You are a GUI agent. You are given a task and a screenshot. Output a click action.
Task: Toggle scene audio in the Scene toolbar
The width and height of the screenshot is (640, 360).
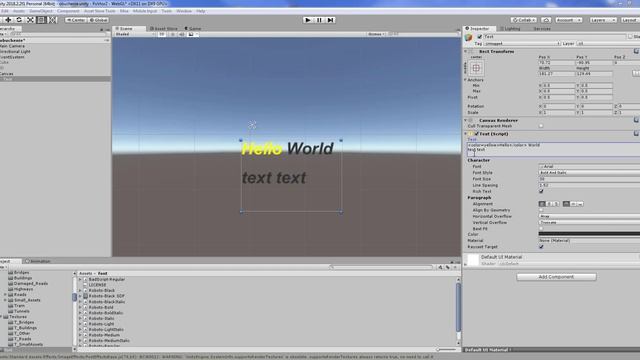tap(182, 34)
